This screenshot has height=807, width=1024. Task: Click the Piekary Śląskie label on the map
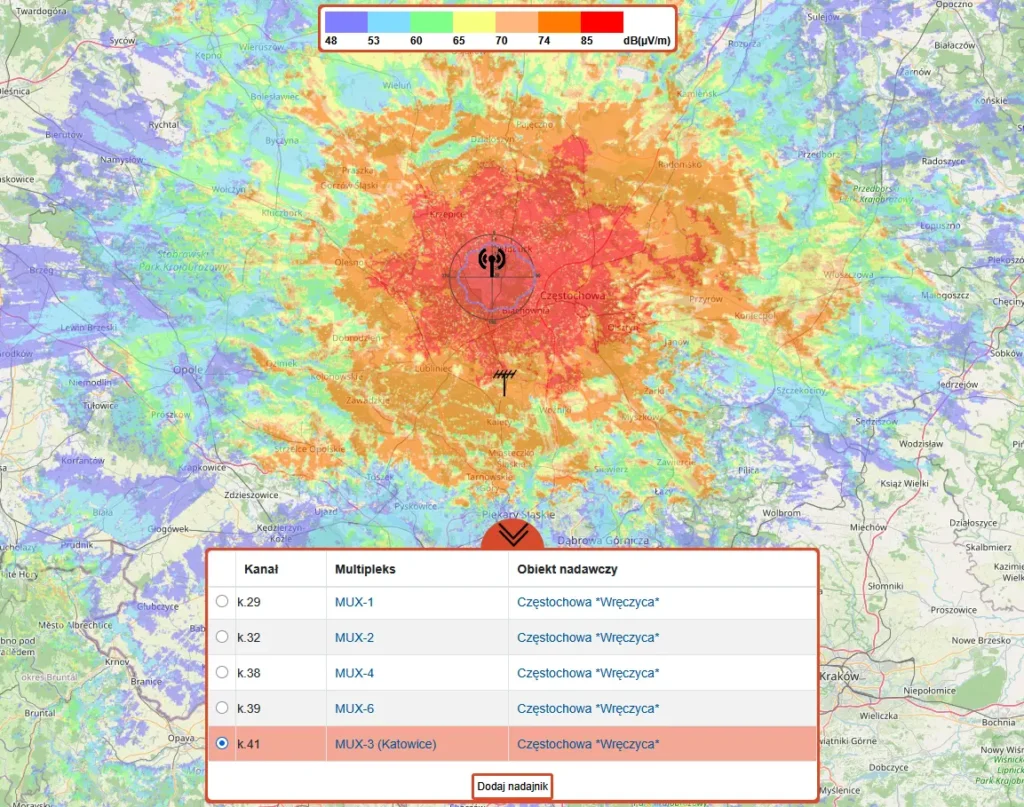[519, 514]
